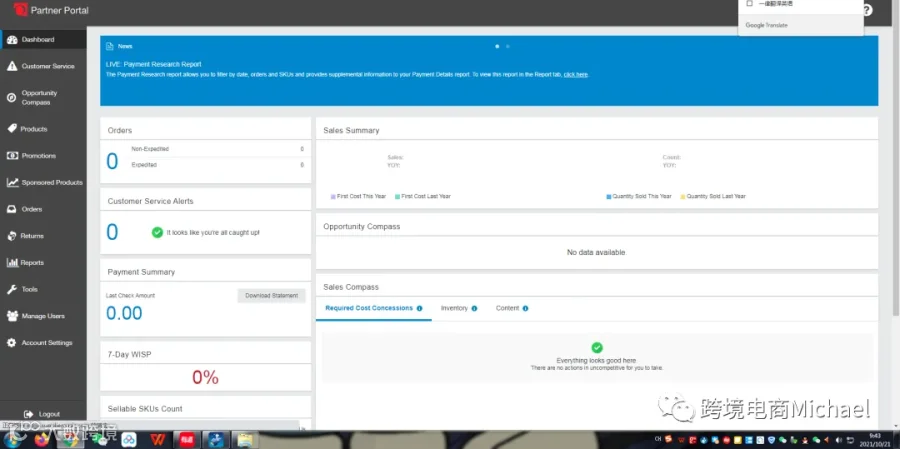This screenshot has width=900, height=449.
Task: Click 'LIVE: Payment Research Report' headline
Action: click(154, 64)
